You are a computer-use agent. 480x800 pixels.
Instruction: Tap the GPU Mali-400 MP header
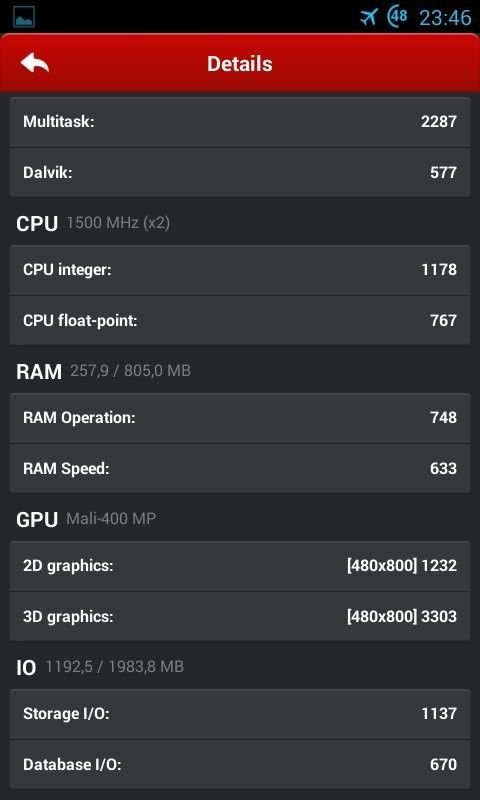point(86,519)
